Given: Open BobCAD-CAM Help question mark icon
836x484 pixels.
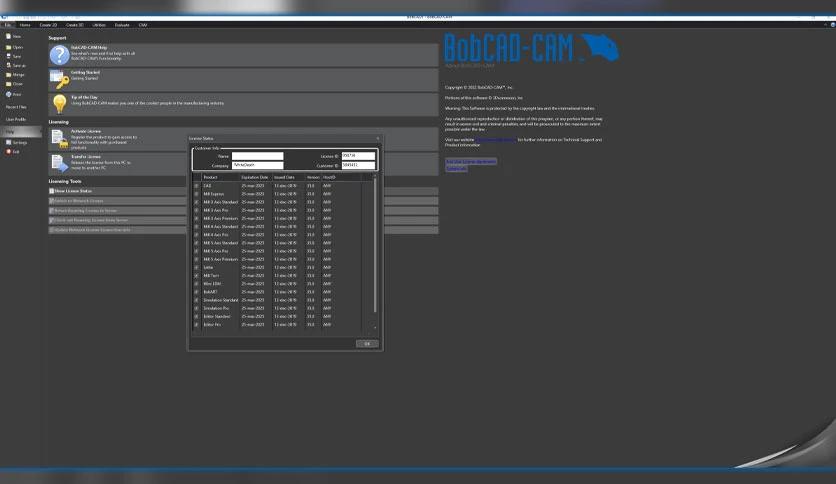Looking at the screenshot, I should click(x=59, y=55).
